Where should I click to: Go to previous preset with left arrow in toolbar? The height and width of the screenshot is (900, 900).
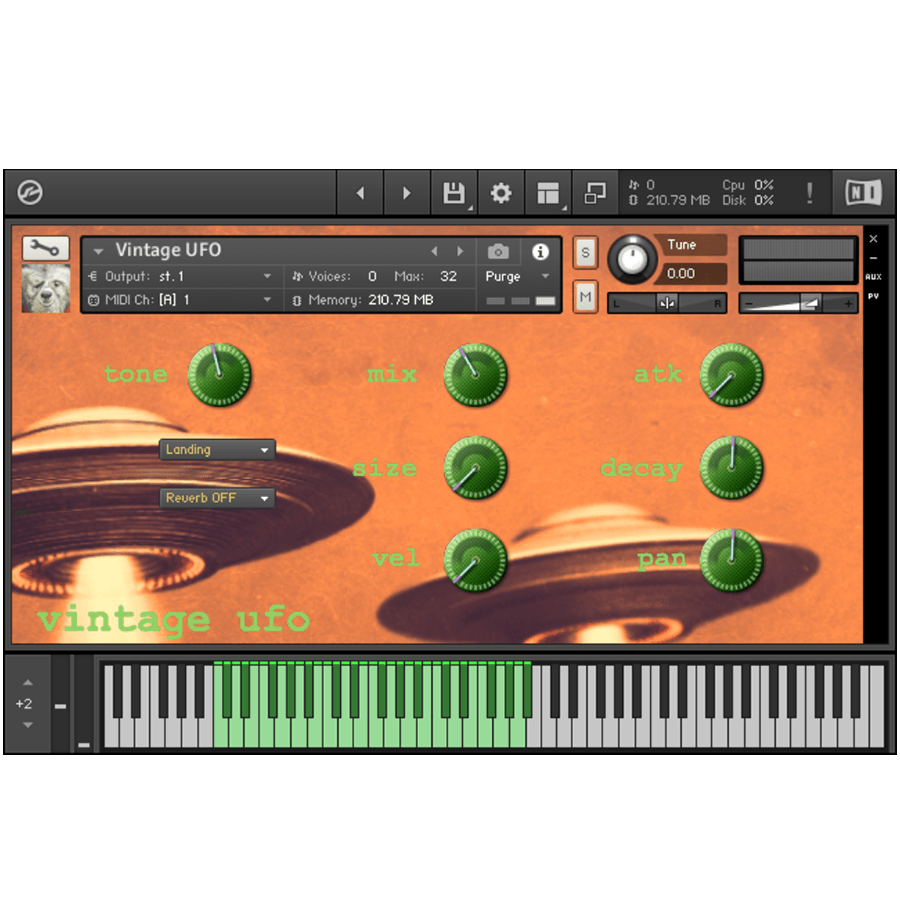tap(360, 193)
